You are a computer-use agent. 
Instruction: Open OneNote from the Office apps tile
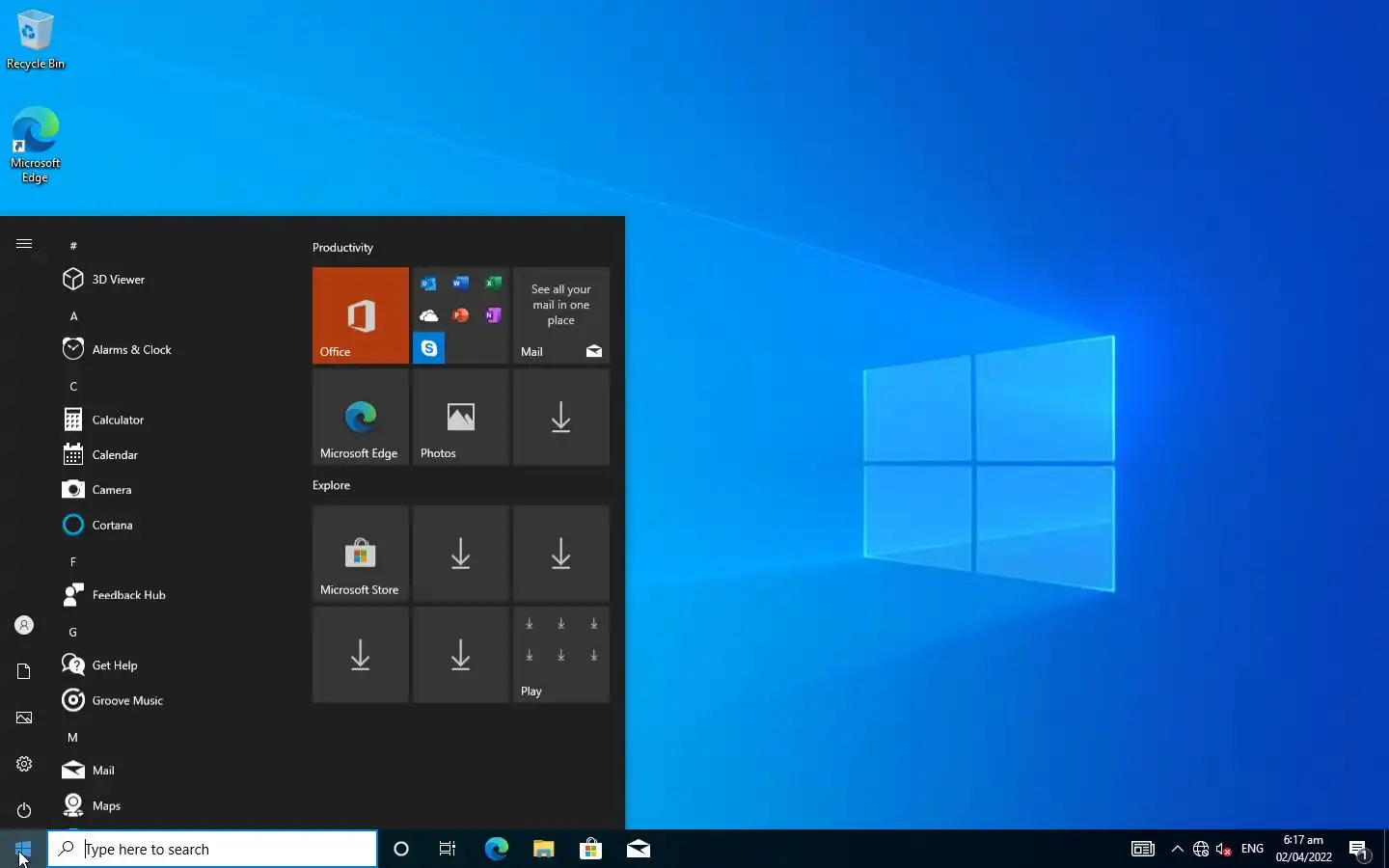pyautogui.click(x=493, y=315)
